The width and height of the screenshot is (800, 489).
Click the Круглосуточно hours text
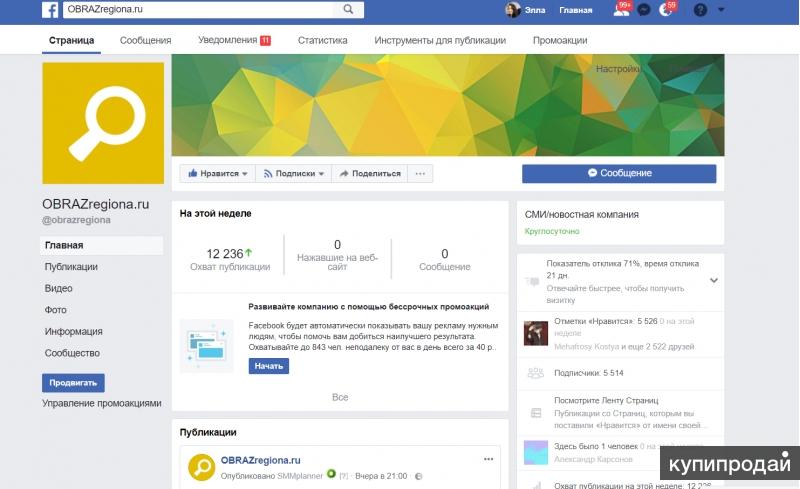[x=552, y=231]
